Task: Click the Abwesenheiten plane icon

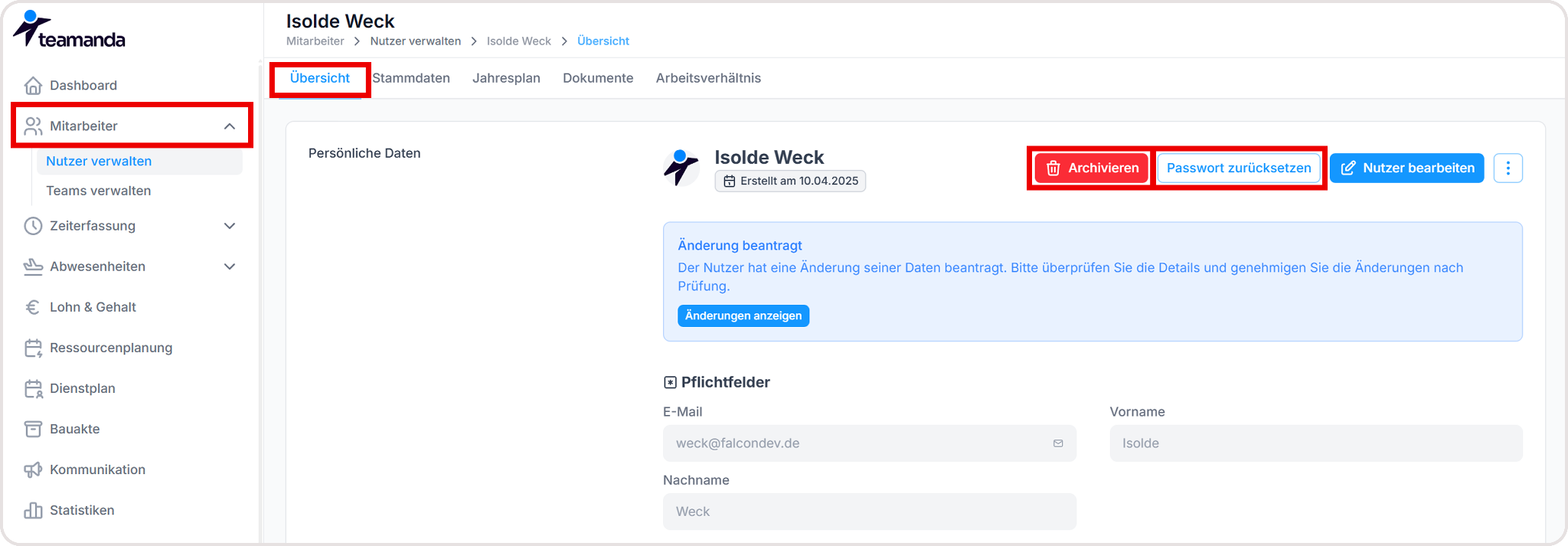Action: click(x=33, y=266)
